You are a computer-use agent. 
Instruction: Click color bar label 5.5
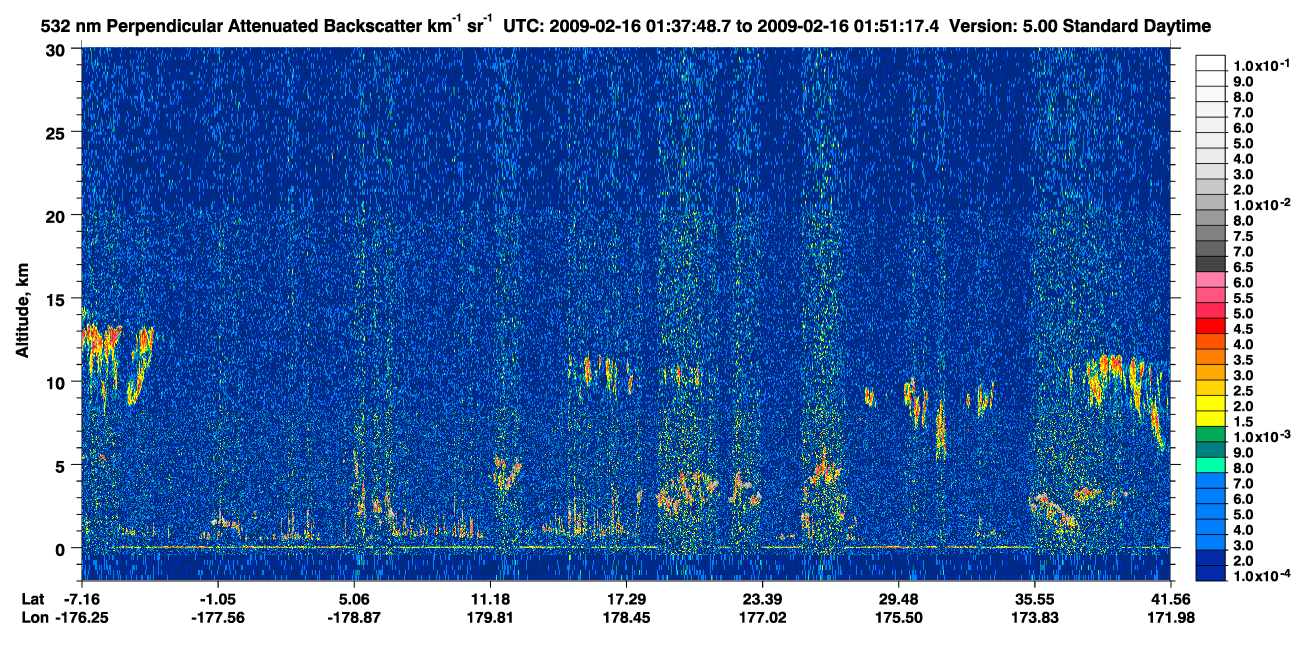click(1242, 299)
